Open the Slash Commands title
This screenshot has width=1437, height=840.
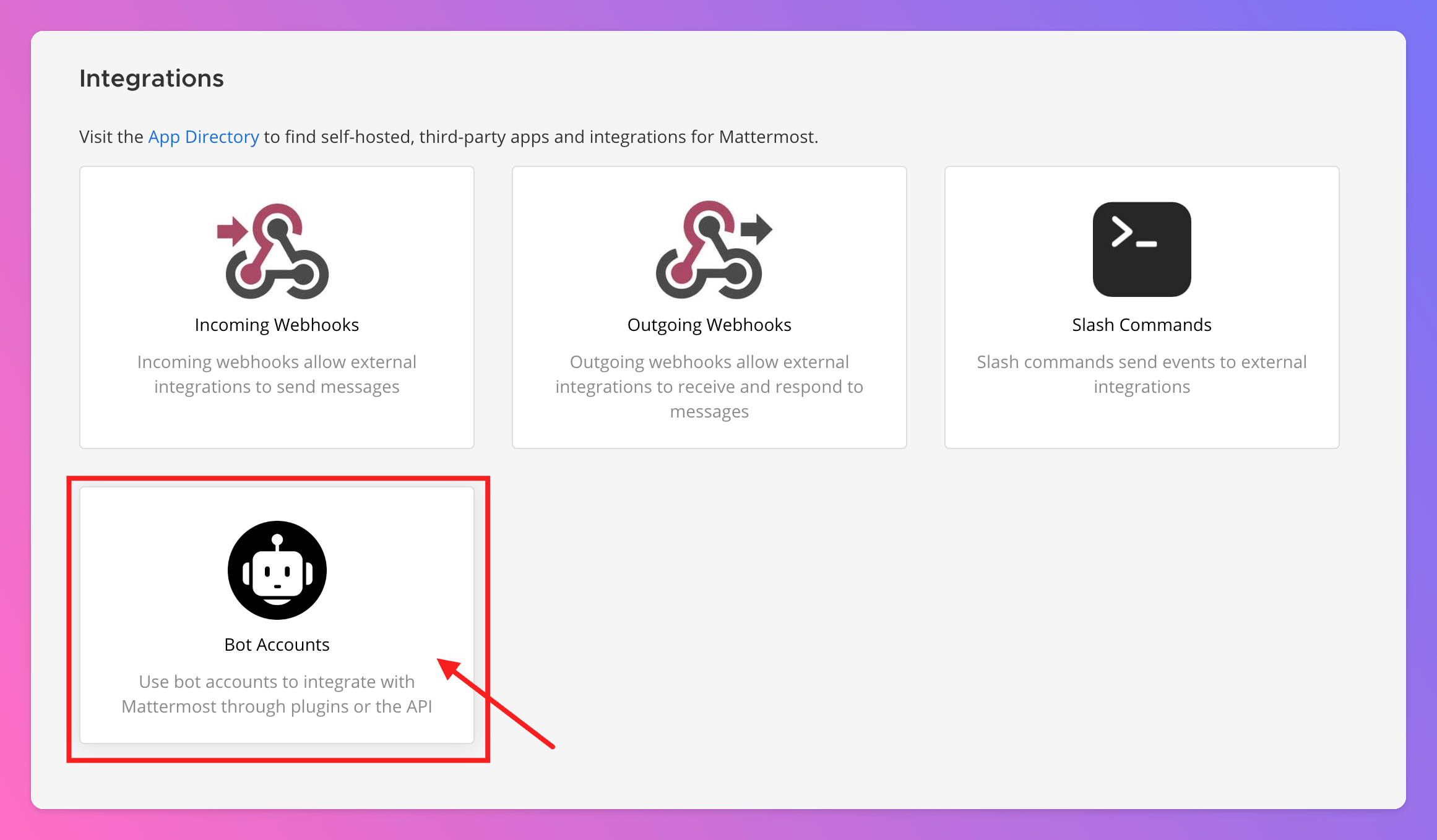click(1141, 325)
